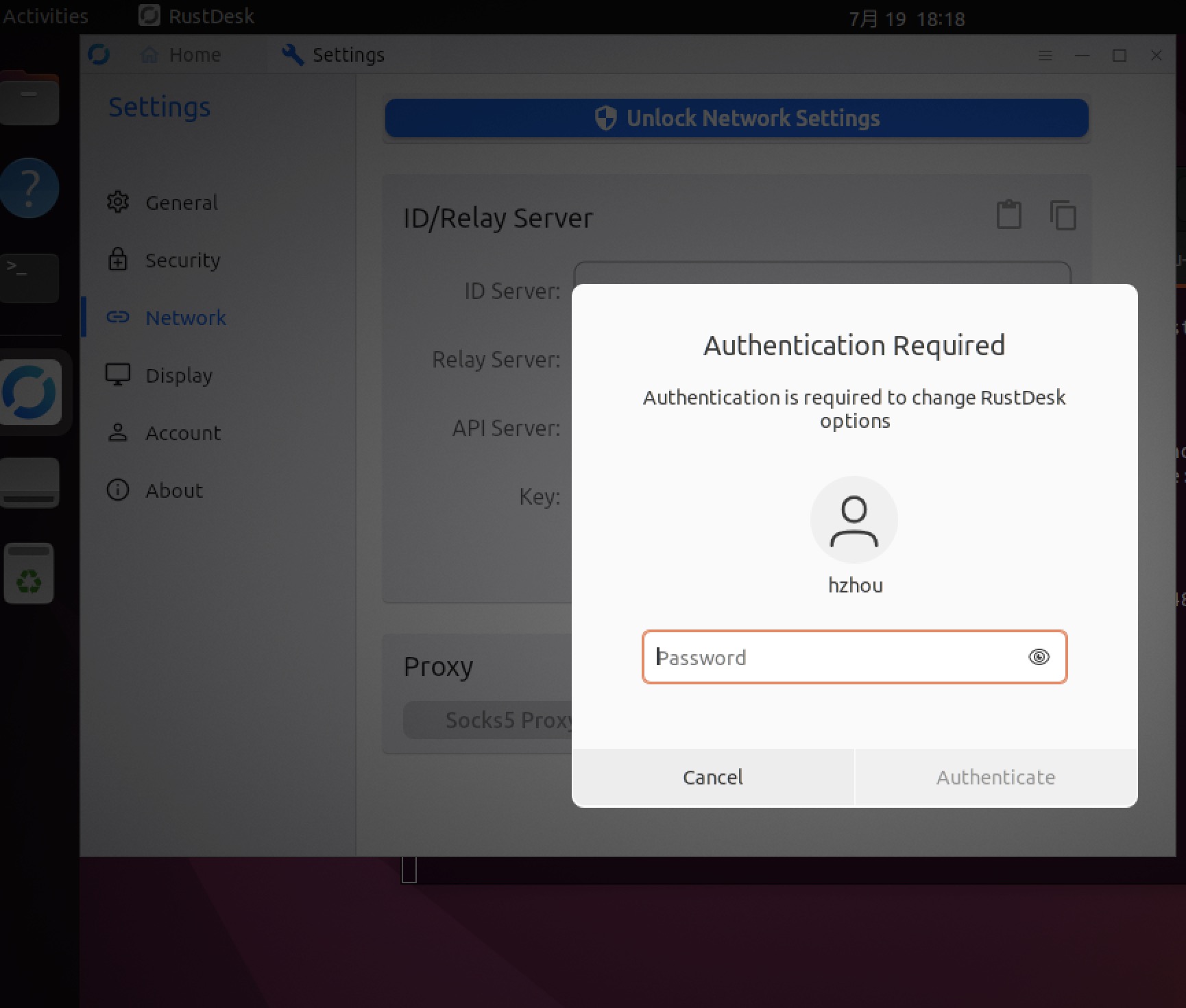Screen dimensions: 1186x1008
Task: Switch to the Home tab
Action: (182, 54)
